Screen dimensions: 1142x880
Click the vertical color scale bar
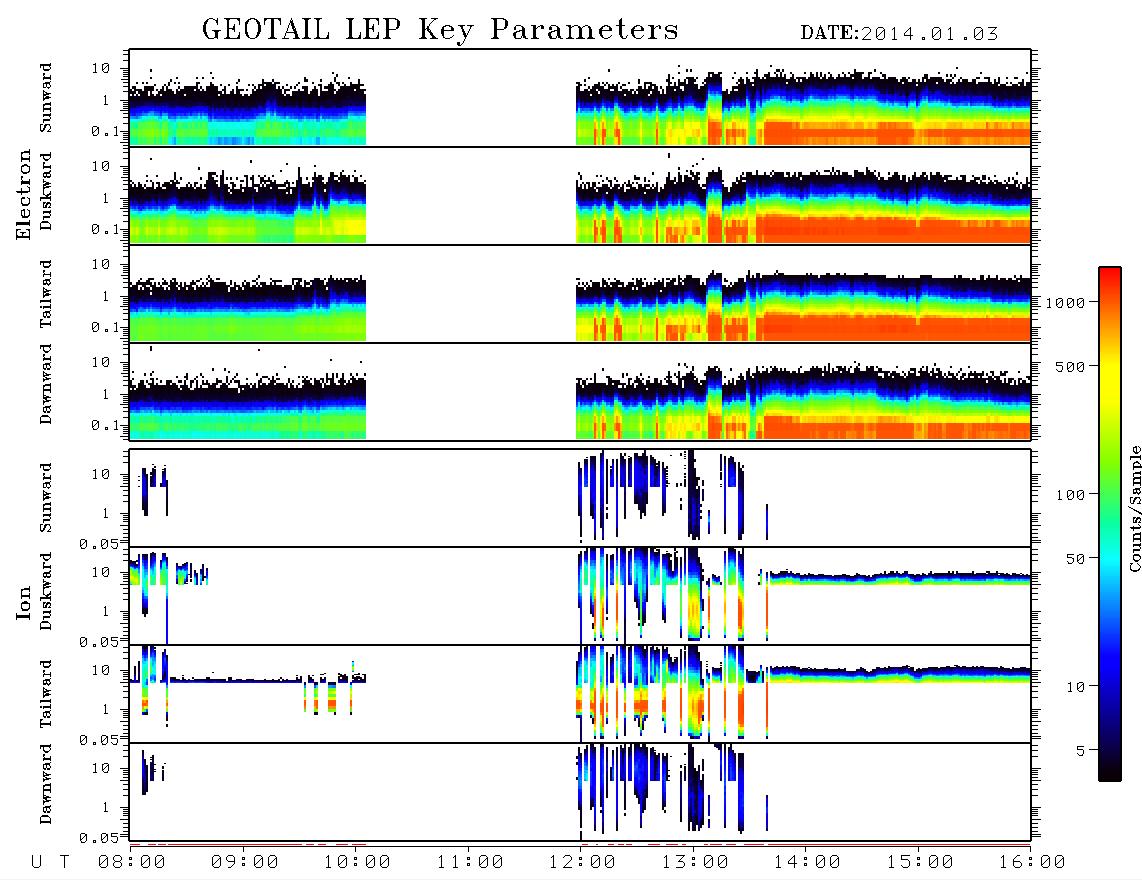tap(1110, 524)
